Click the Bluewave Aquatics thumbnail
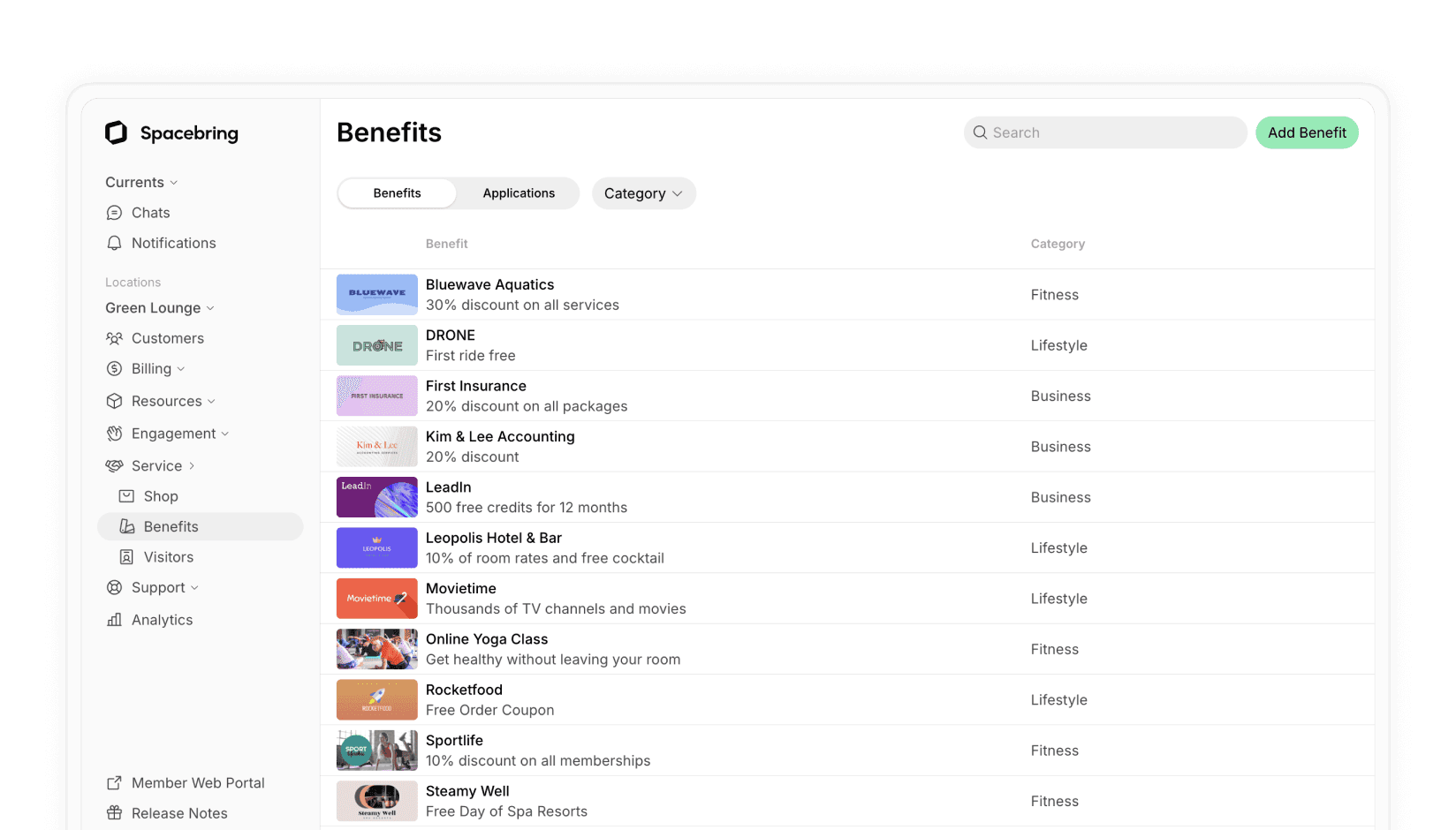The height and width of the screenshot is (830, 1456). 376,294
